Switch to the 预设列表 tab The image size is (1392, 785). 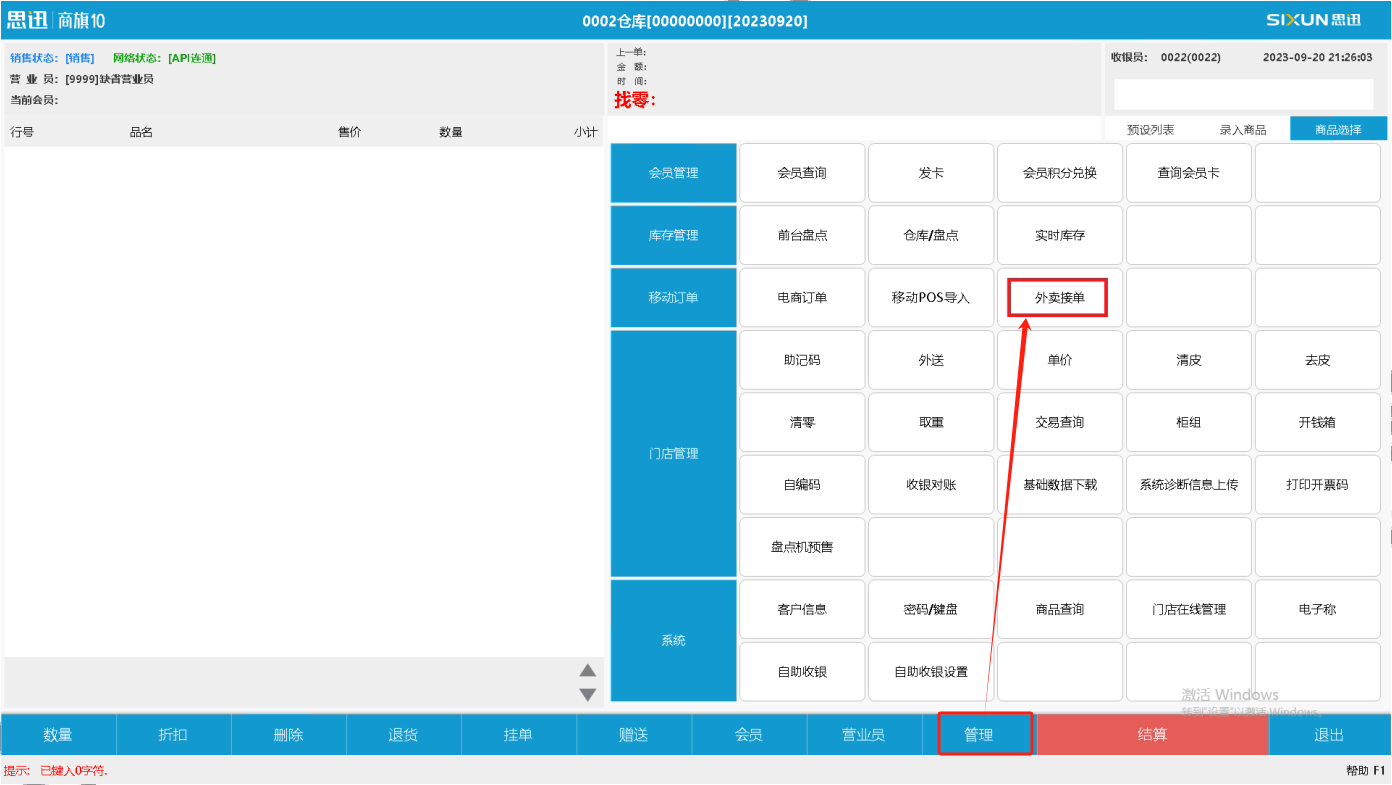(x=1150, y=129)
